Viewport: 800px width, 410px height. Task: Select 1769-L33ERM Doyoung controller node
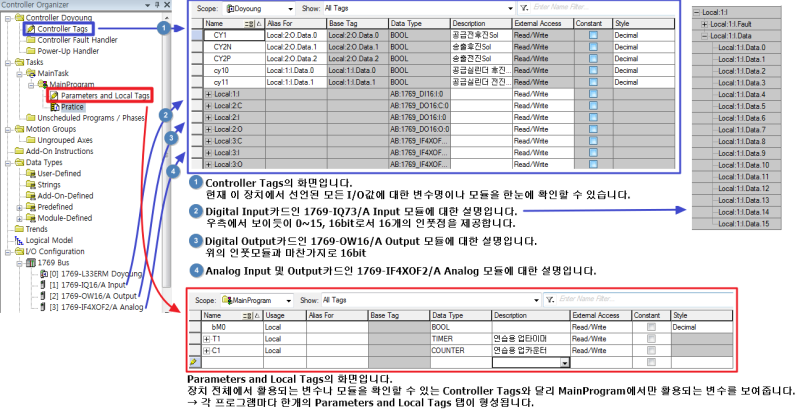pyautogui.click(x=95, y=274)
